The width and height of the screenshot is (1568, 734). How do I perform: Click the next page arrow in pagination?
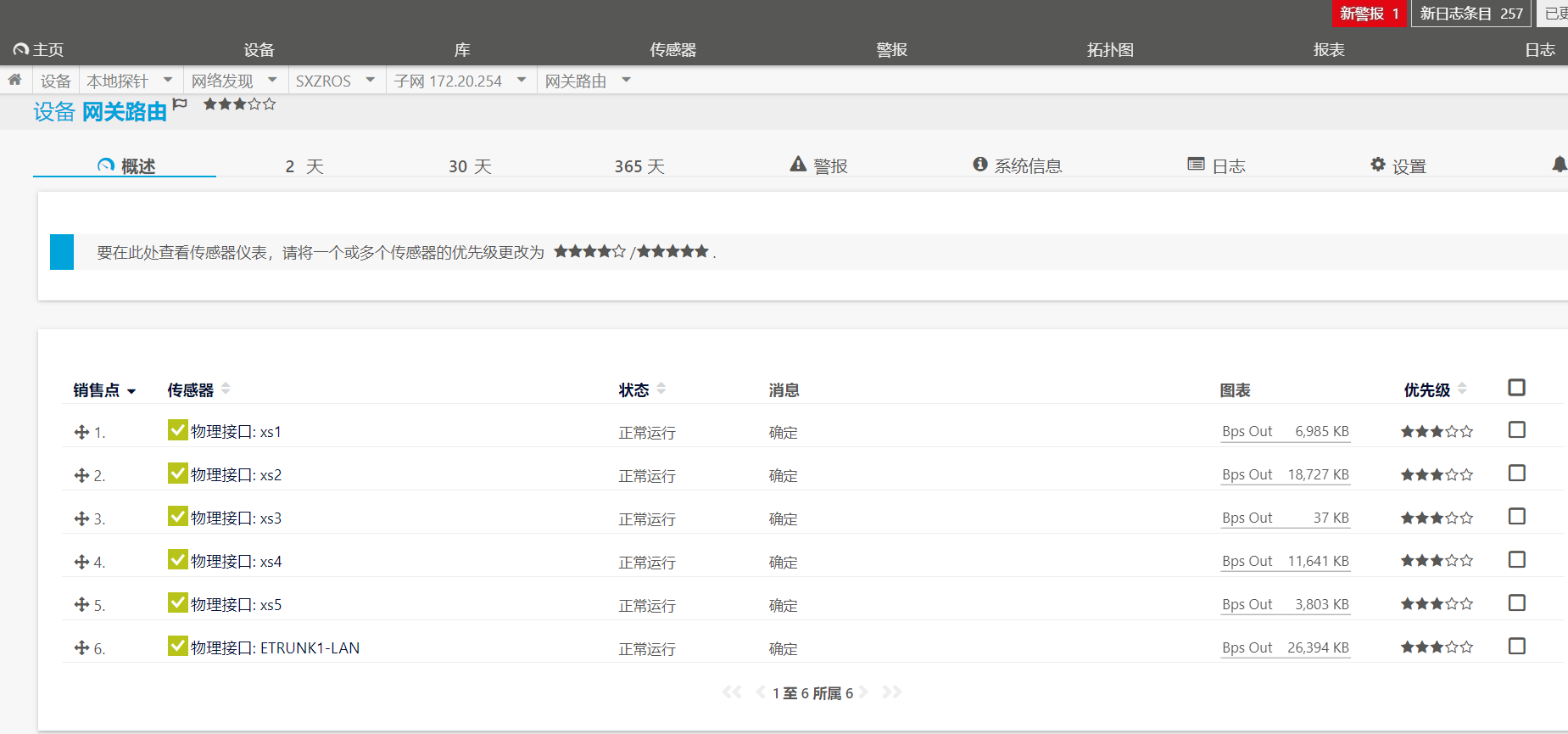(863, 692)
